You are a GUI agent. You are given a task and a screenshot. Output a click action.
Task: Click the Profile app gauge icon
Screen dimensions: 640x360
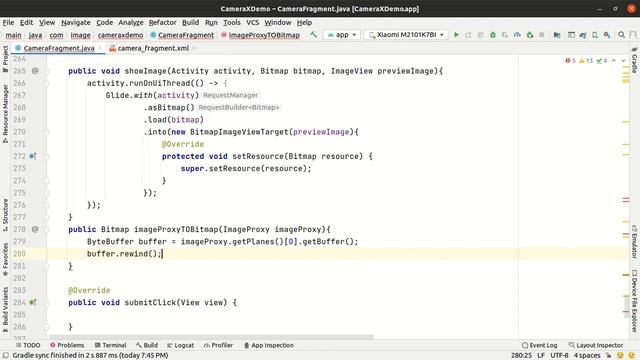517,35
